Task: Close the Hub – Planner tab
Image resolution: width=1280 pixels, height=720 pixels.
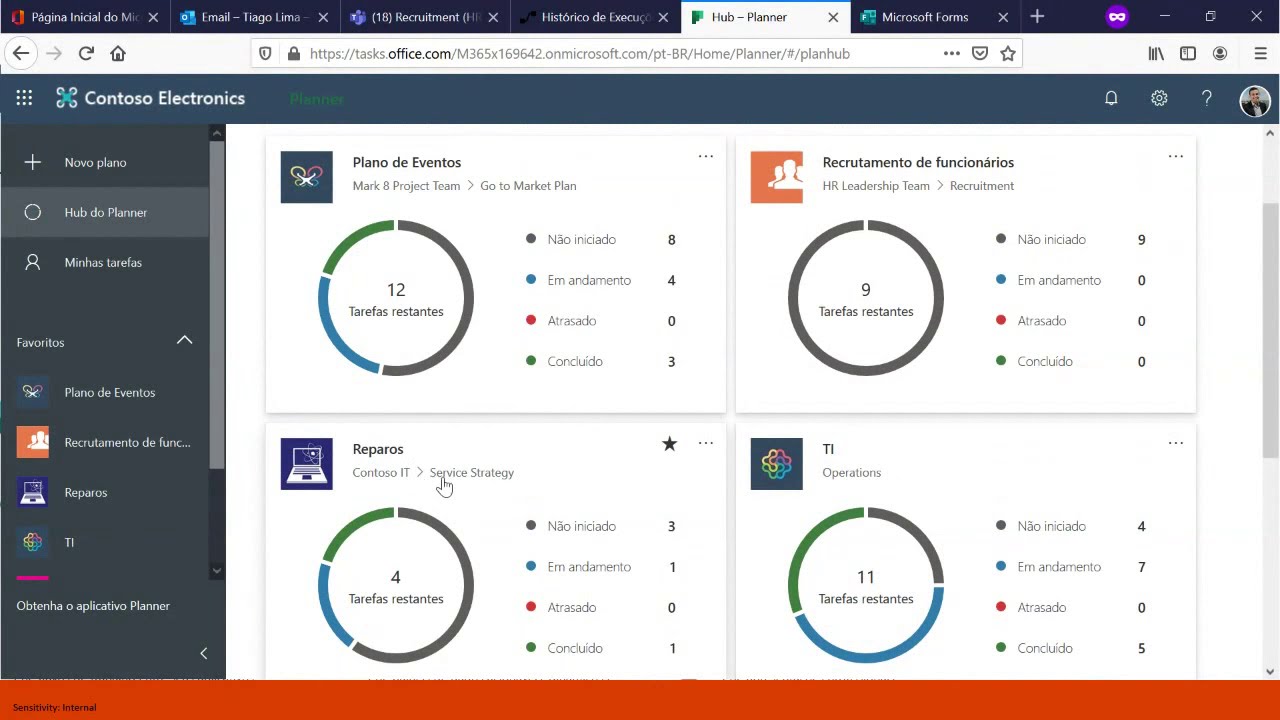Action: tap(833, 17)
